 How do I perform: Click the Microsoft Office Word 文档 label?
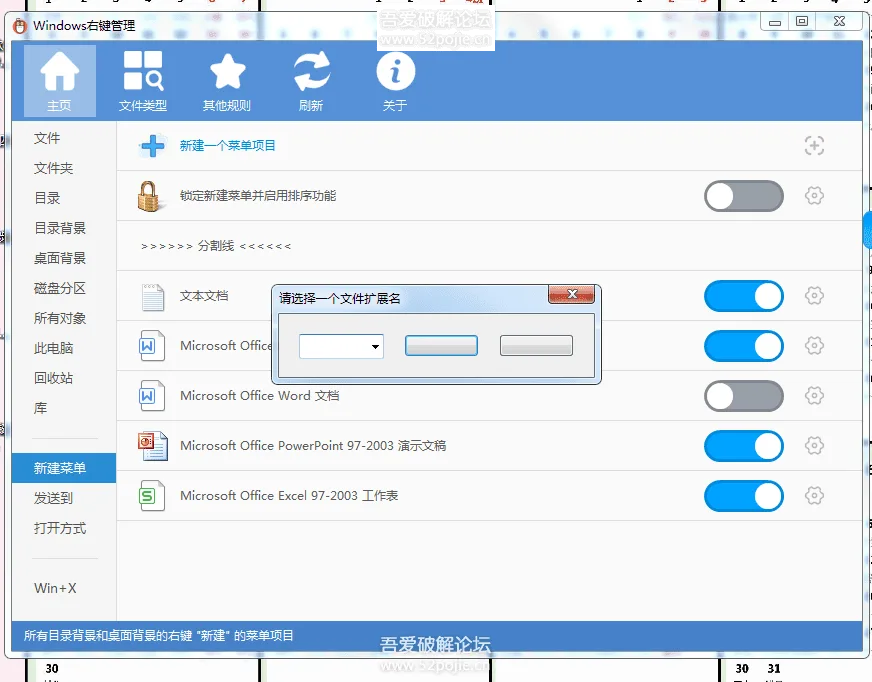pyautogui.click(x=260, y=396)
